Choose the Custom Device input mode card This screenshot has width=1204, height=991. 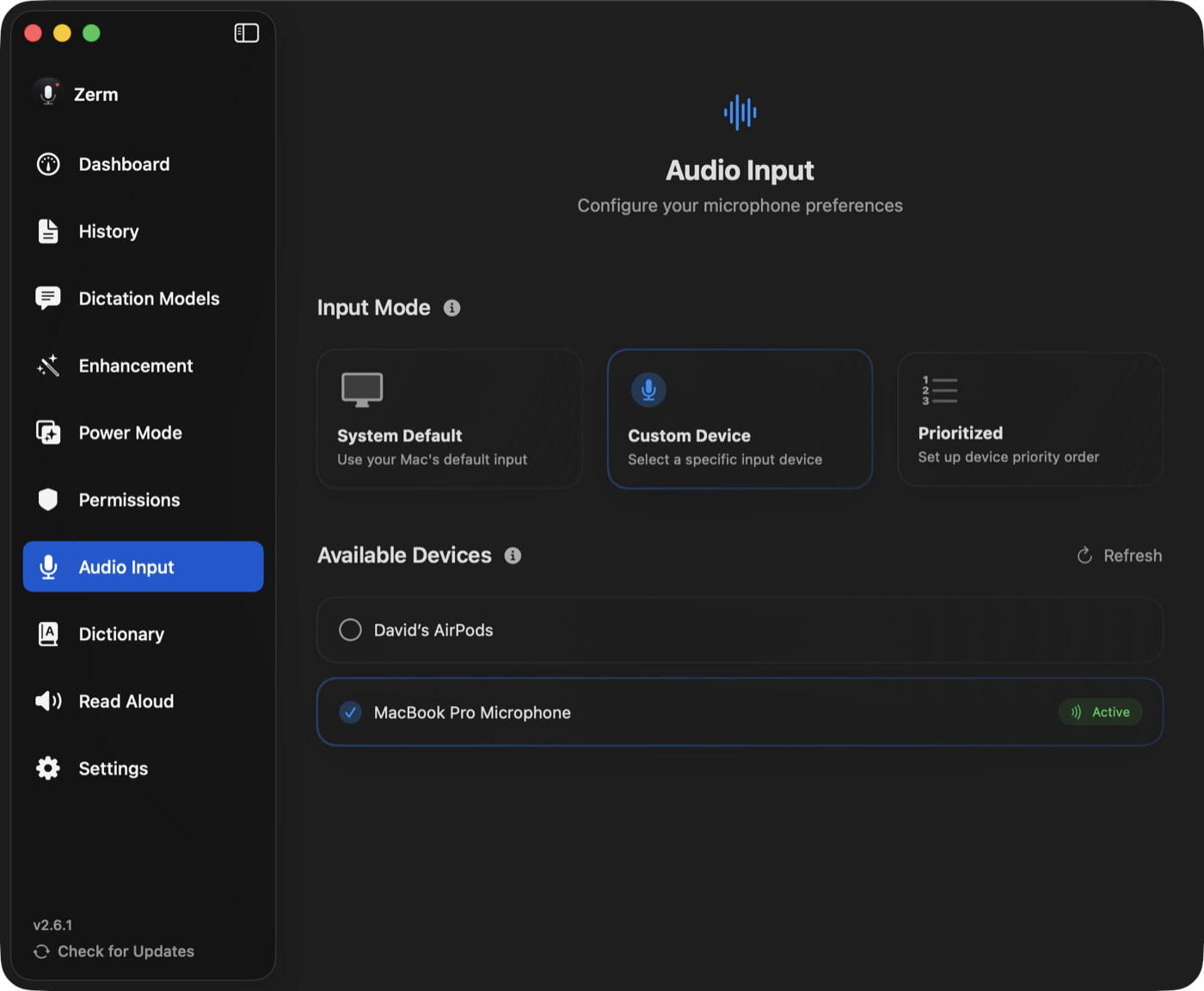740,419
